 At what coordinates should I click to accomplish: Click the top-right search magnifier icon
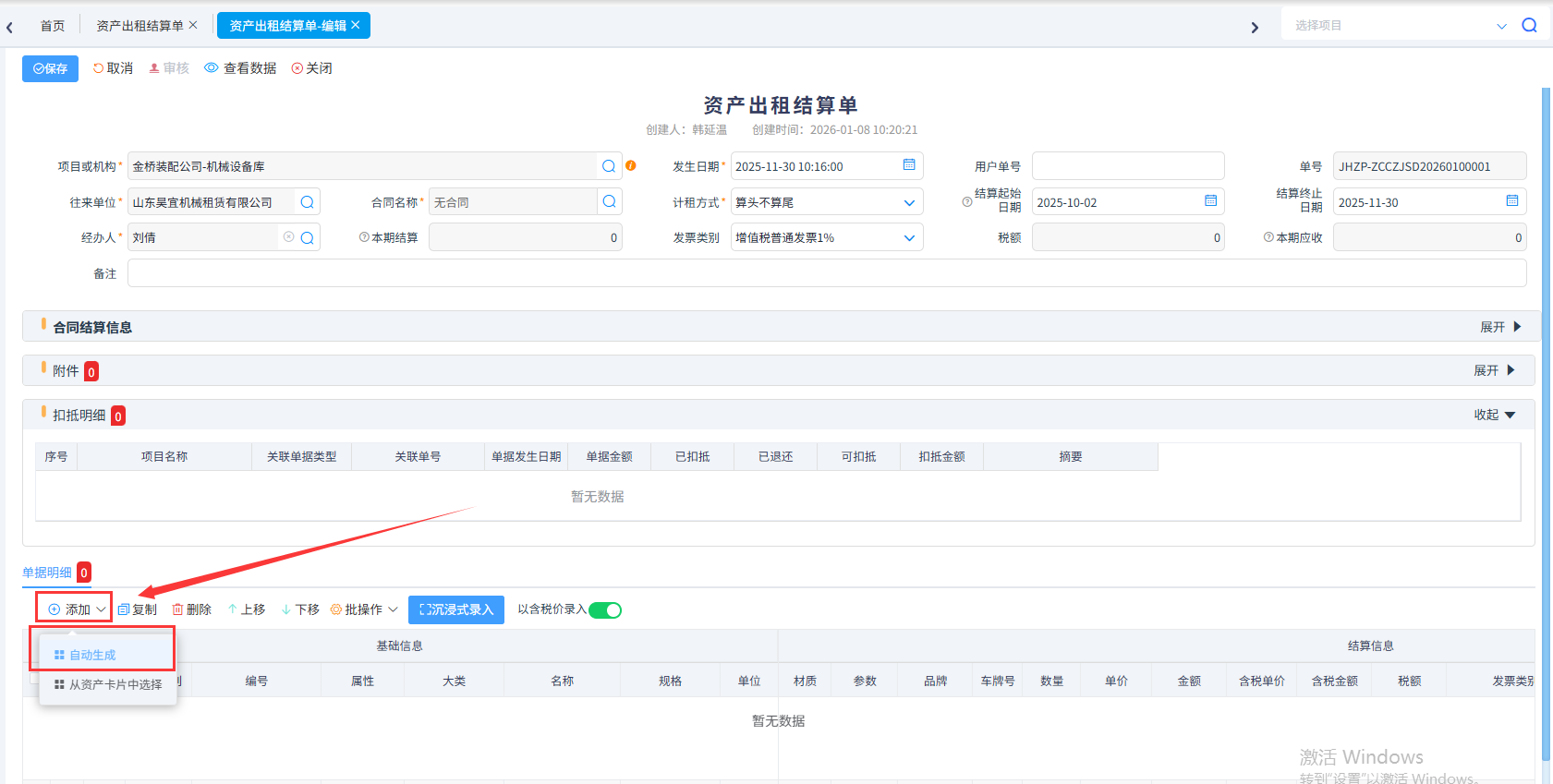[1529, 26]
